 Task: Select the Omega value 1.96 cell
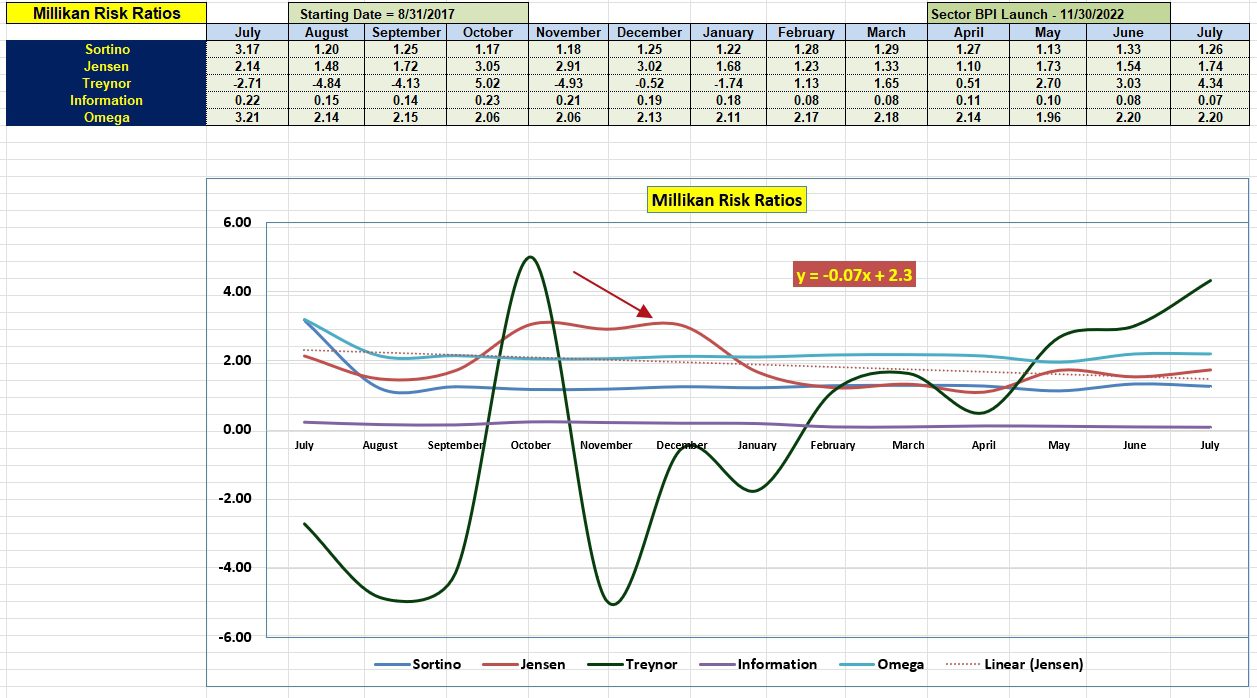[1048, 117]
